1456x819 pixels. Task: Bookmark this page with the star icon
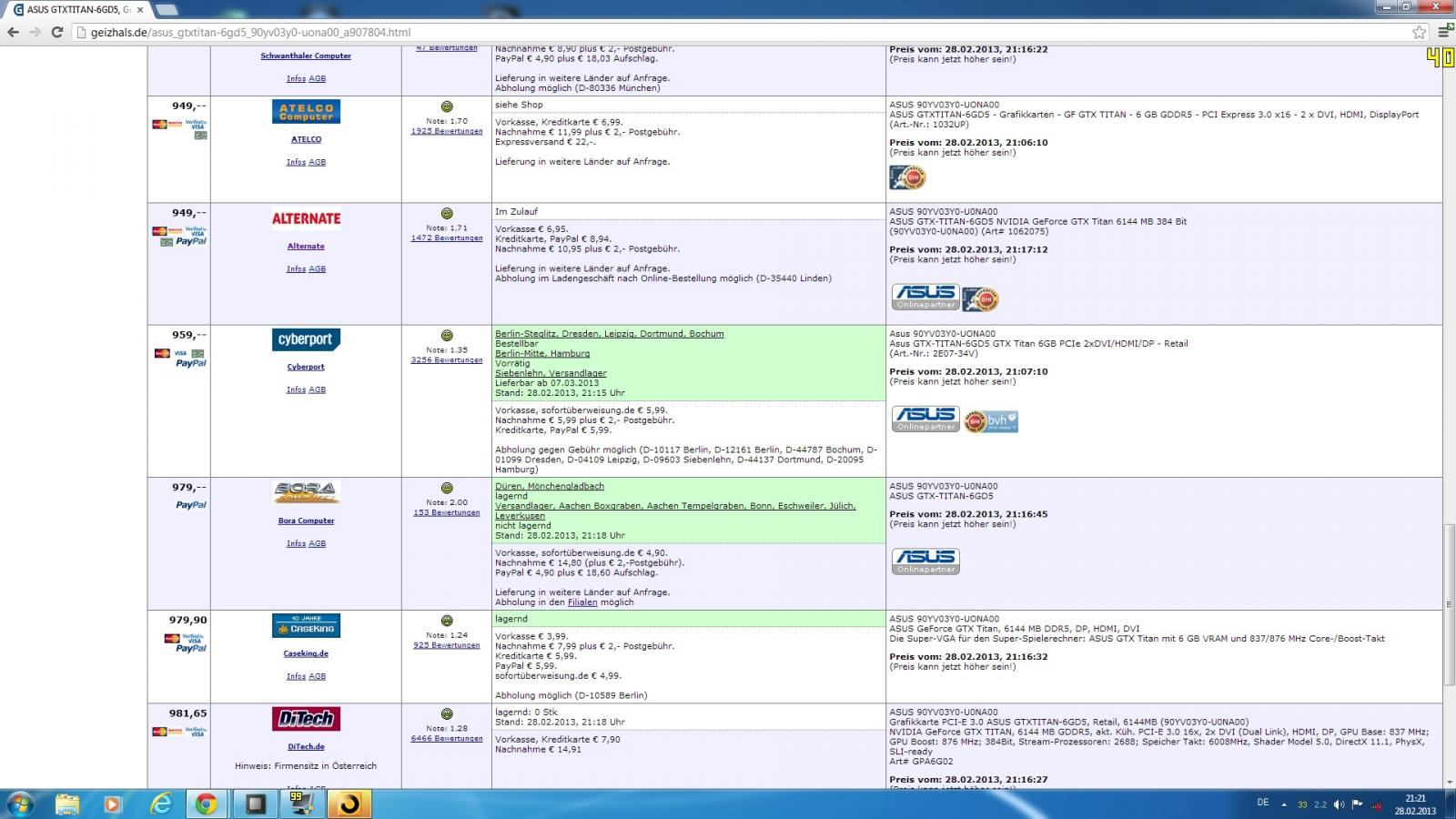tap(1419, 32)
